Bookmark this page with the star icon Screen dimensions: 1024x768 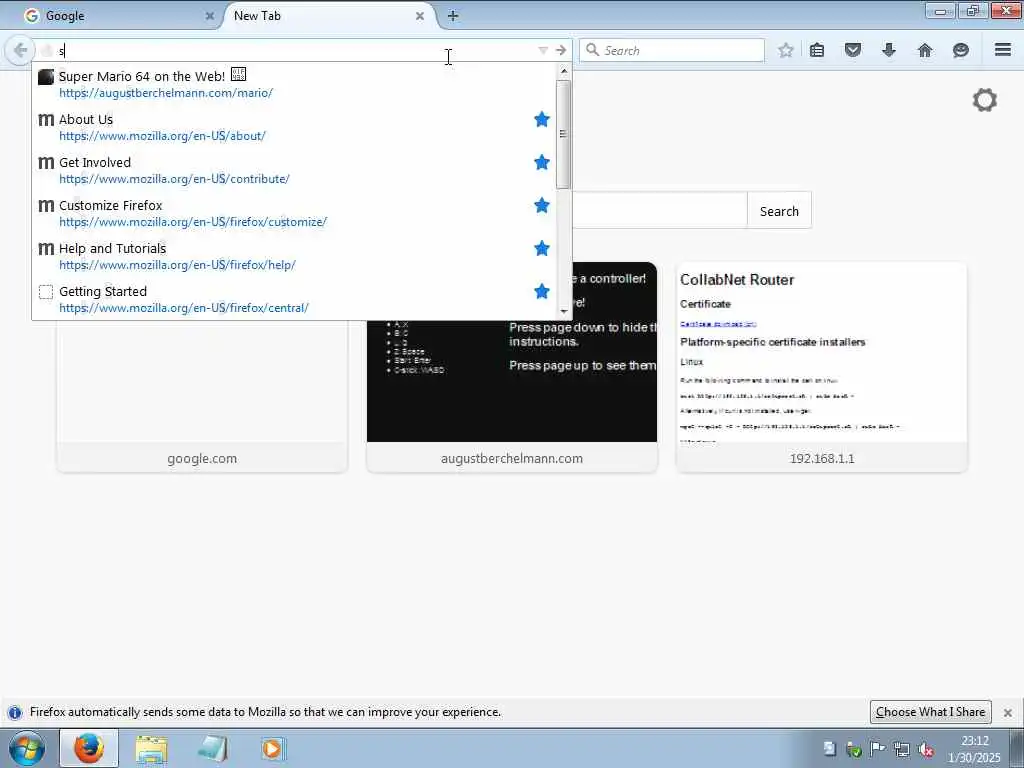tap(786, 50)
